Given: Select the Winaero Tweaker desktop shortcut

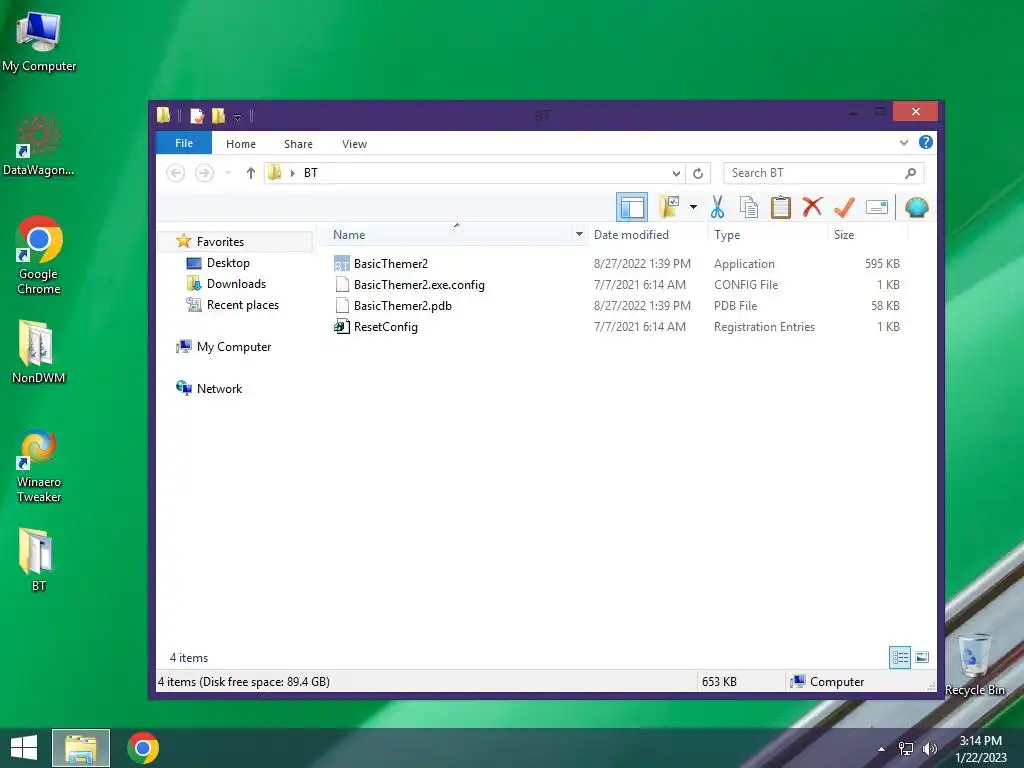Looking at the screenshot, I should point(39,466).
